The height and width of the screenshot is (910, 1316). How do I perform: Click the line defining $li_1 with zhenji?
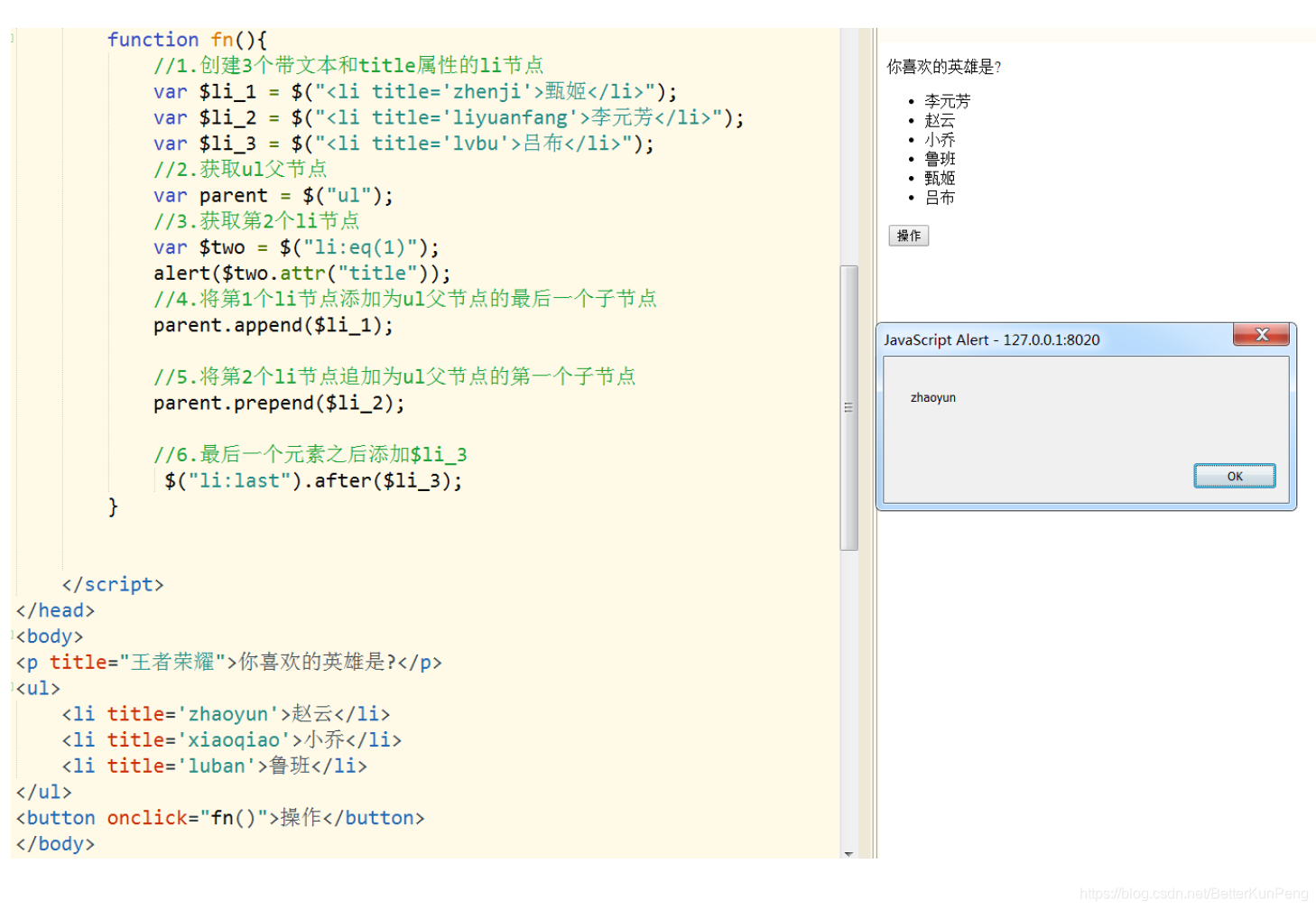(415, 91)
